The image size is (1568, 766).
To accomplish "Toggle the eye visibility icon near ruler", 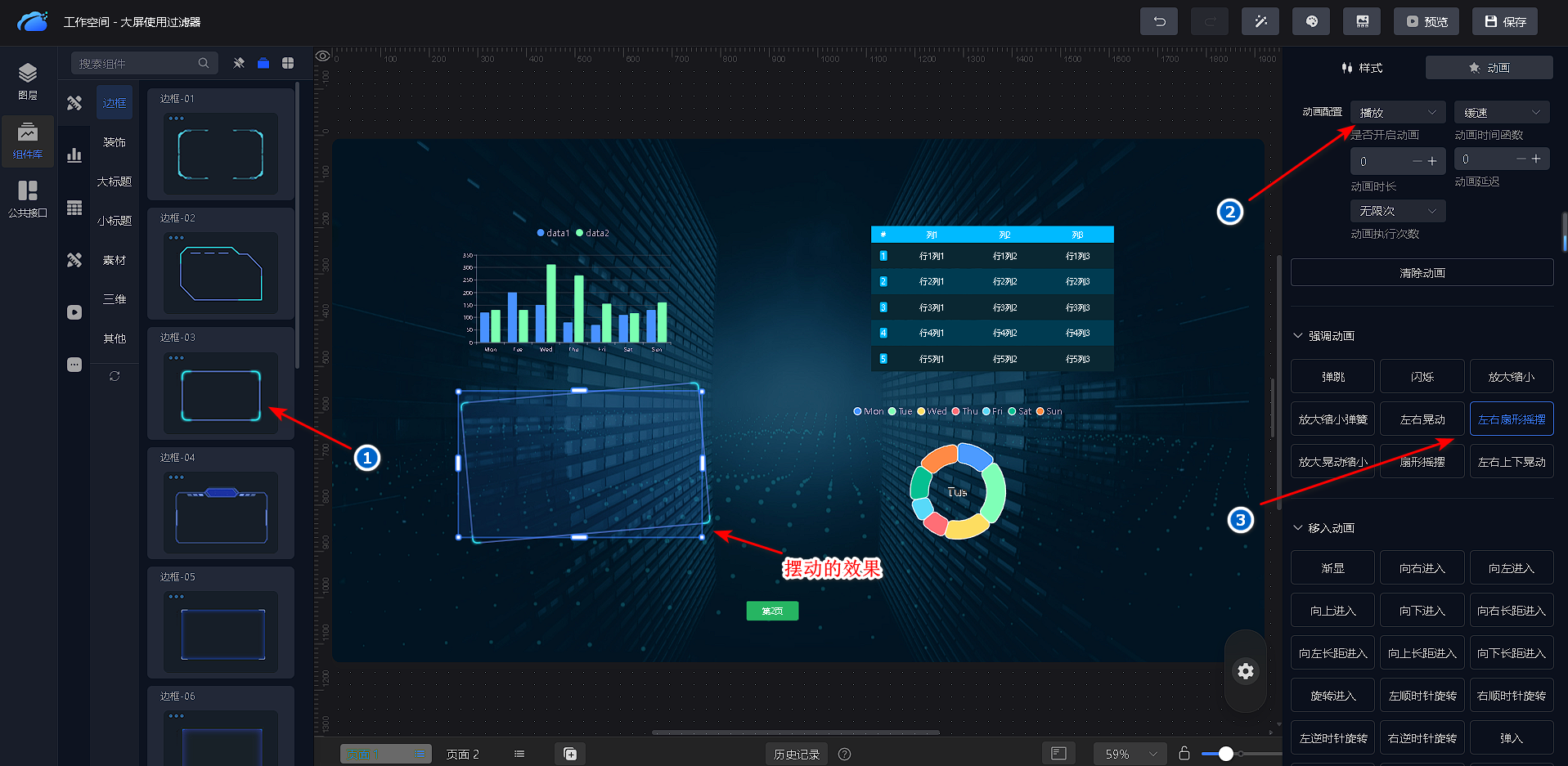I will [x=323, y=56].
